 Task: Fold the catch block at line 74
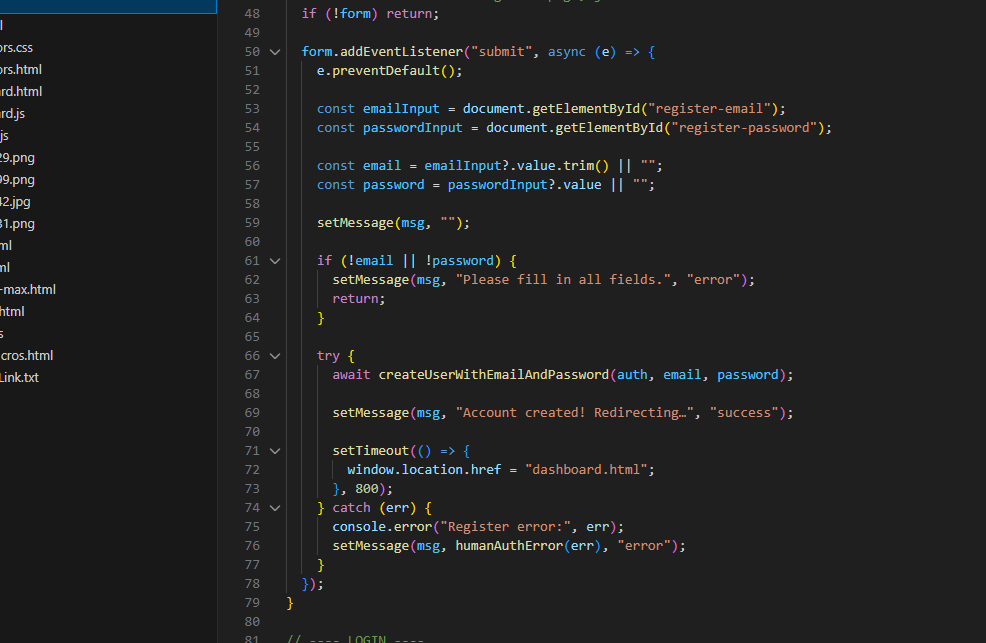point(276,508)
